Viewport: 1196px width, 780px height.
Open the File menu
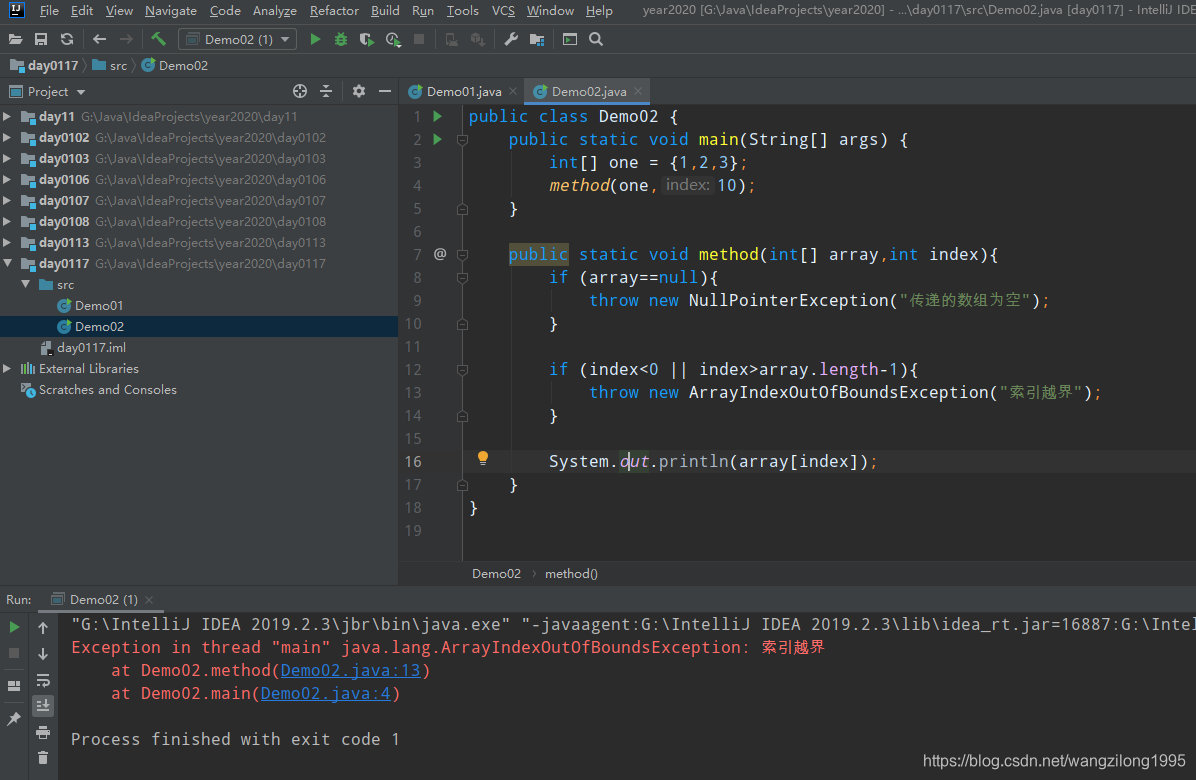(x=49, y=11)
